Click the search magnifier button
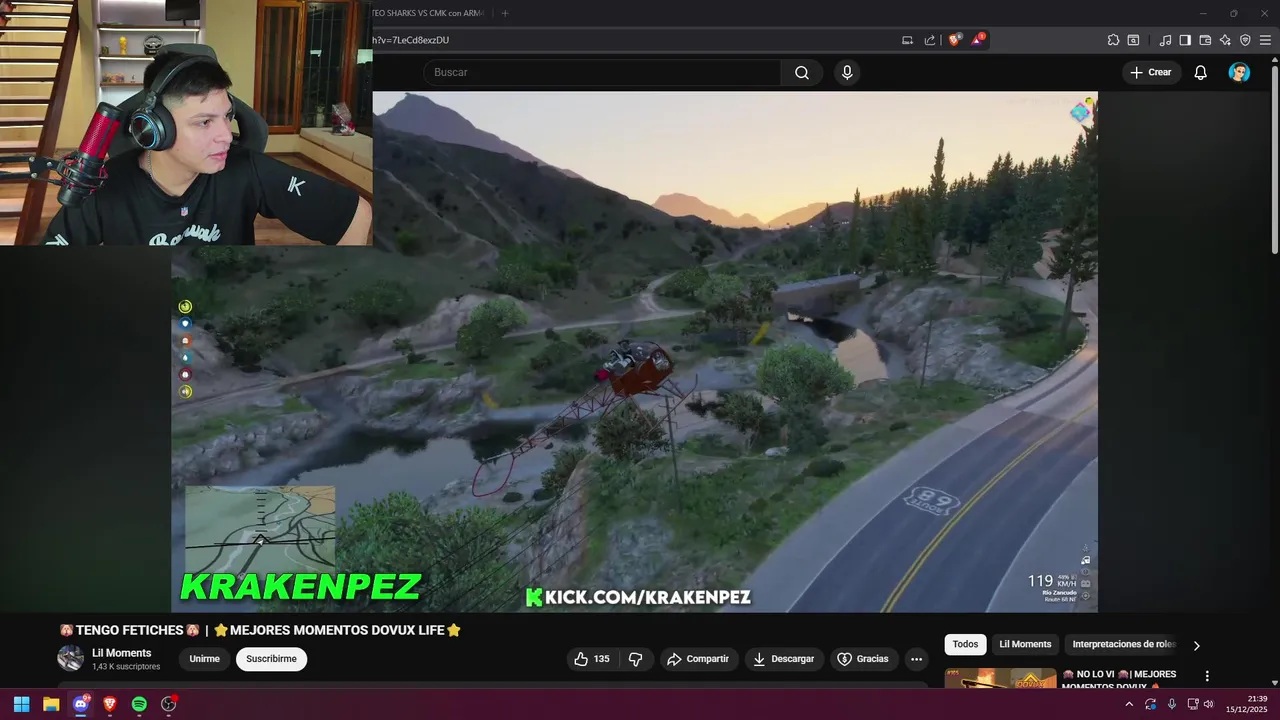1280x720 pixels. (x=802, y=72)
